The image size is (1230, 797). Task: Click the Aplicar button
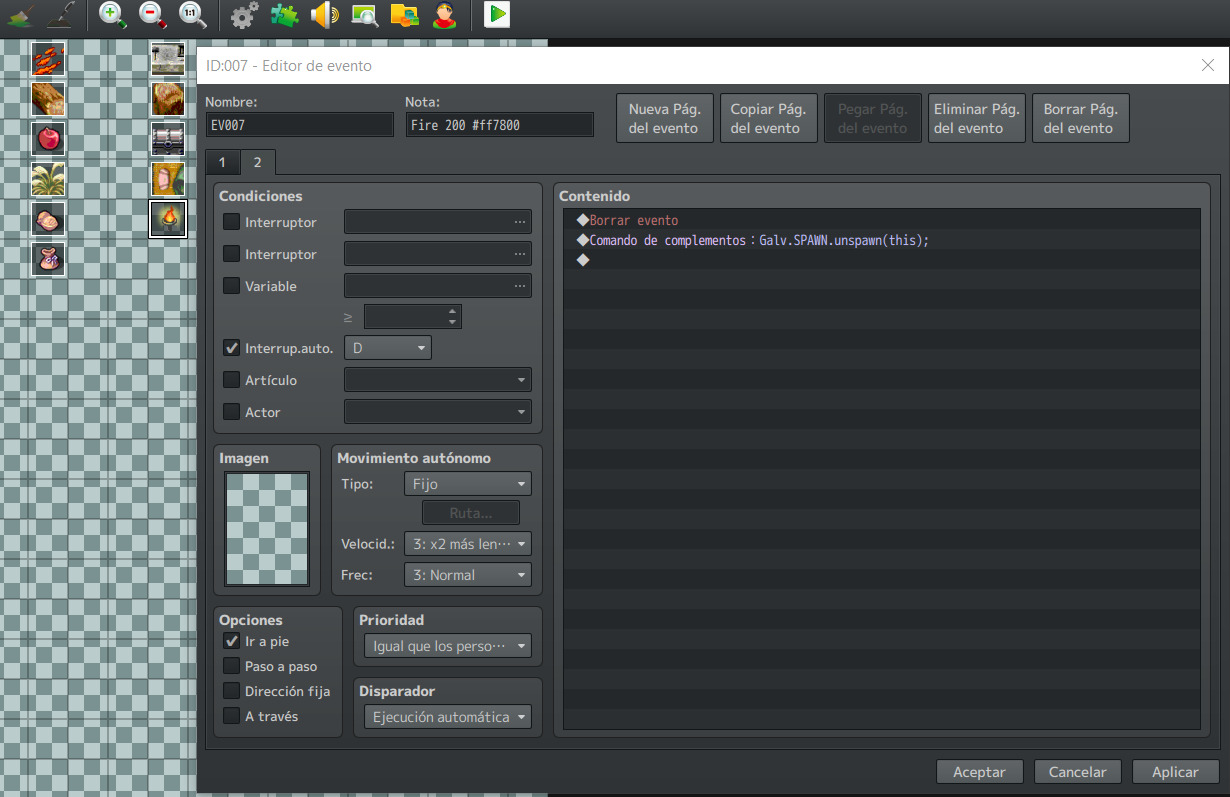[1175, 772]
